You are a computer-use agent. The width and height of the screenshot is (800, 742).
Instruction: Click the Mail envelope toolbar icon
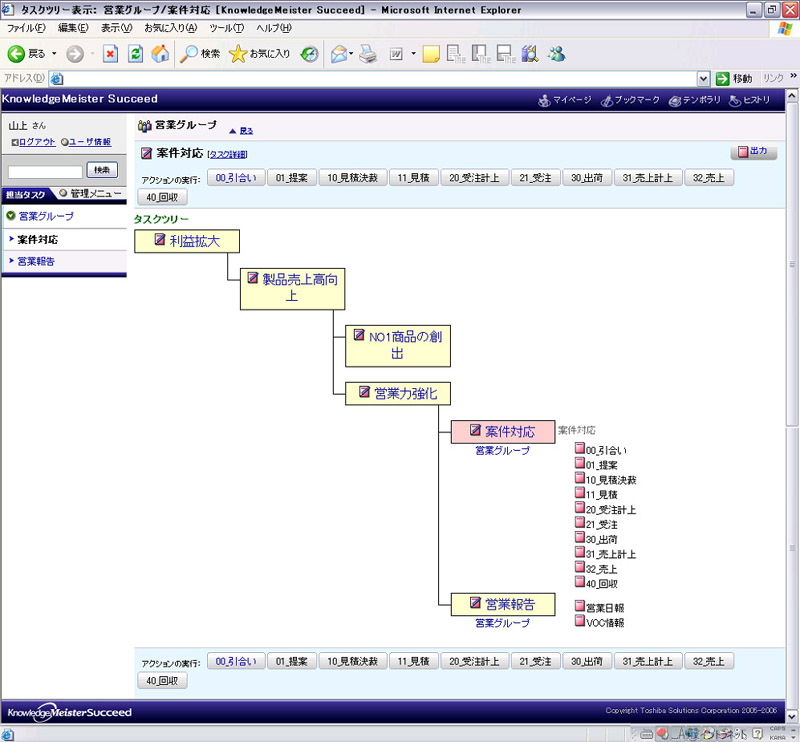(339, 54)
